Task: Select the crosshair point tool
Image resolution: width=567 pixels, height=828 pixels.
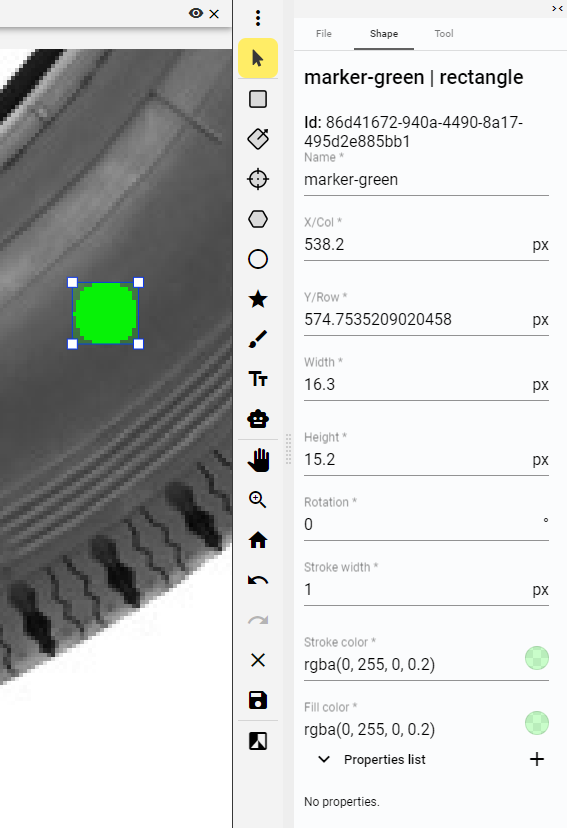Action: [258, 179]
